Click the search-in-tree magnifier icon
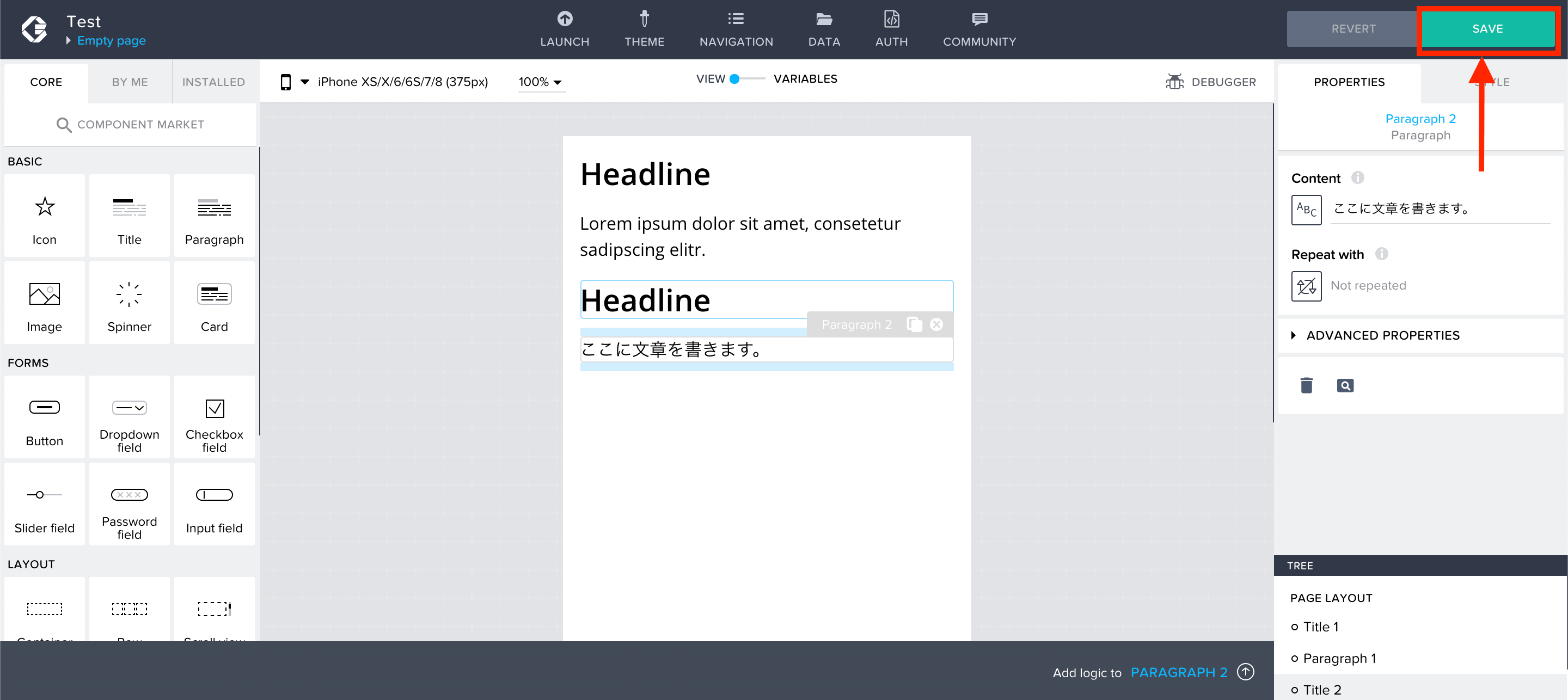This screenshot has height=700, width=1568. [1345, 385]
